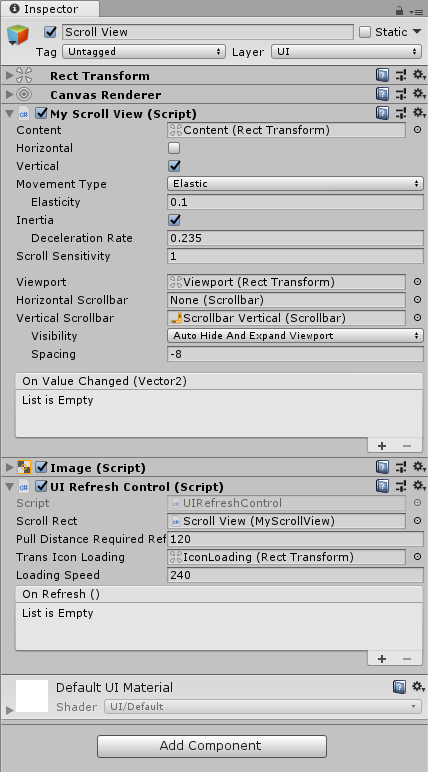This screenshot has width=428, height=772.
Task: Open the Canvas Renderer gear settings menu
Action: (x=419, y=94)
